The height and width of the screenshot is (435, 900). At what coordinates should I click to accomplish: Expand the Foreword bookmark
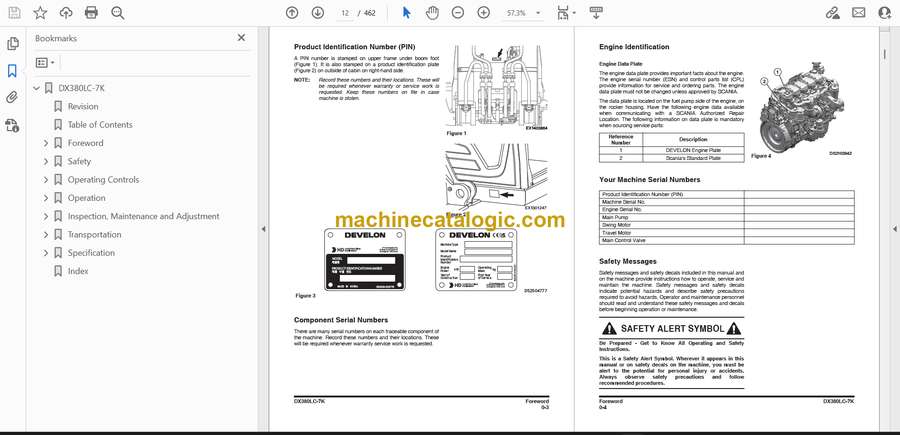click(x=46, y=143)
